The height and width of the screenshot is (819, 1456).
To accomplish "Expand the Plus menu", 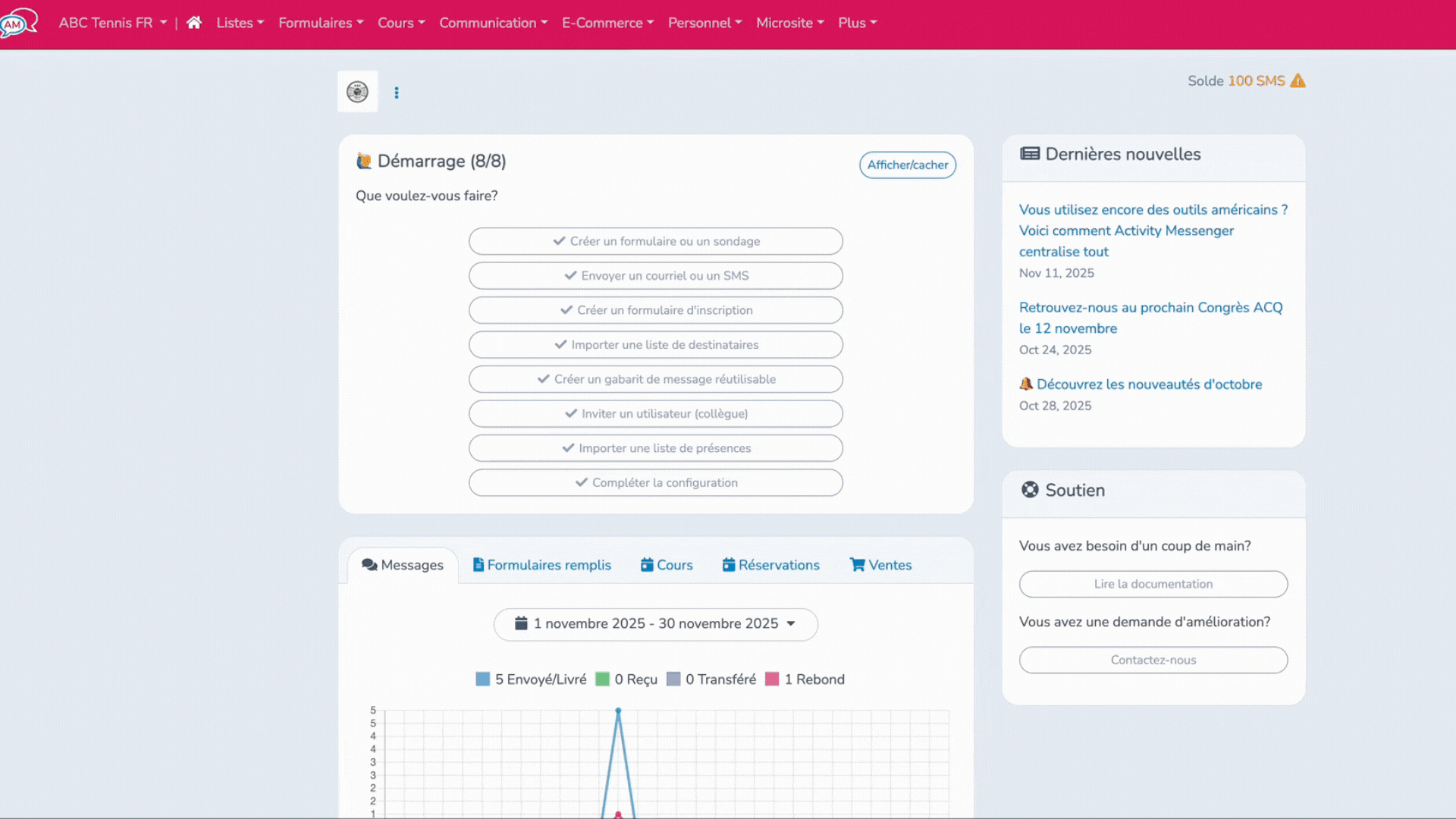I will point(857,23).
